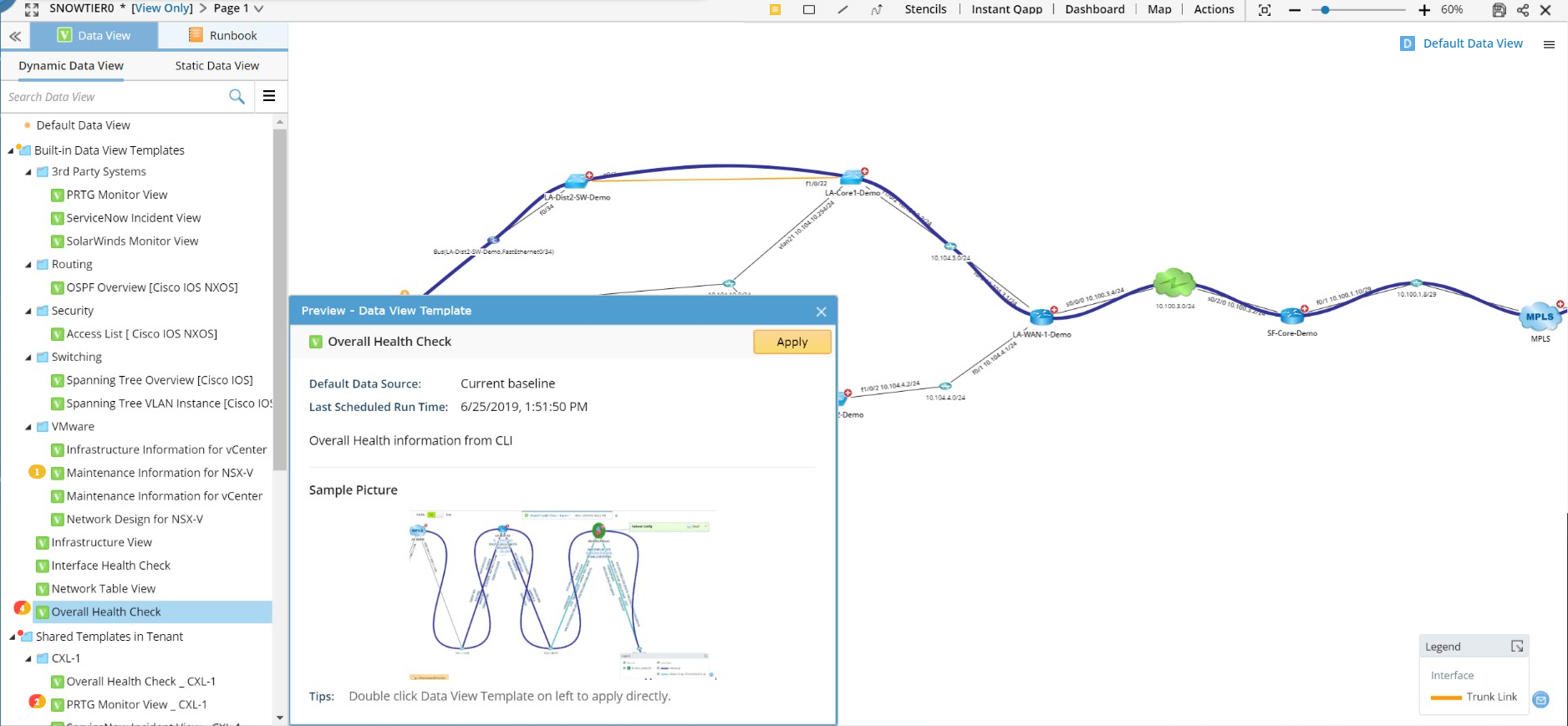This screenshot has width=1568, height=726.
Task: Select the line drawing tool
Action: pyautogui.click(x=843, y=10)
